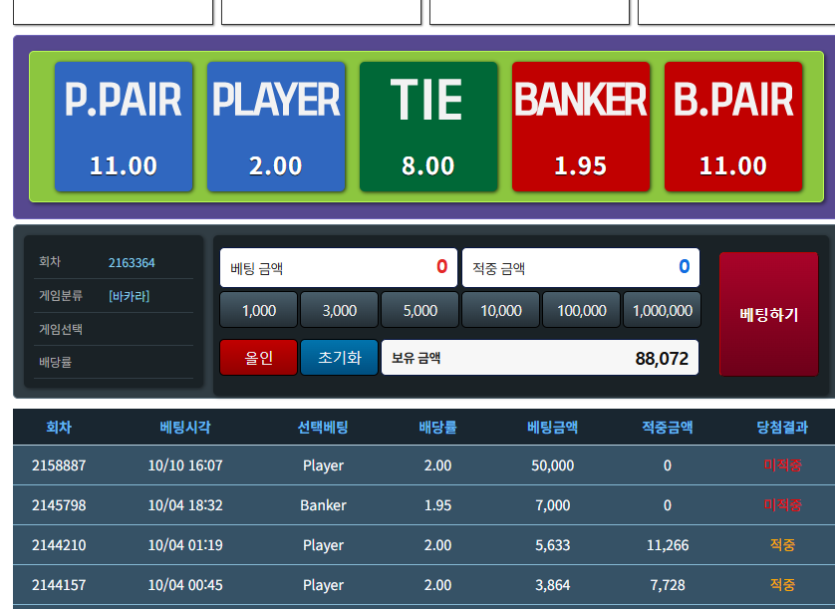This screenshot has width=835, height=609.
Task: Click history round 2144210
Action: (x=59, y=545)
